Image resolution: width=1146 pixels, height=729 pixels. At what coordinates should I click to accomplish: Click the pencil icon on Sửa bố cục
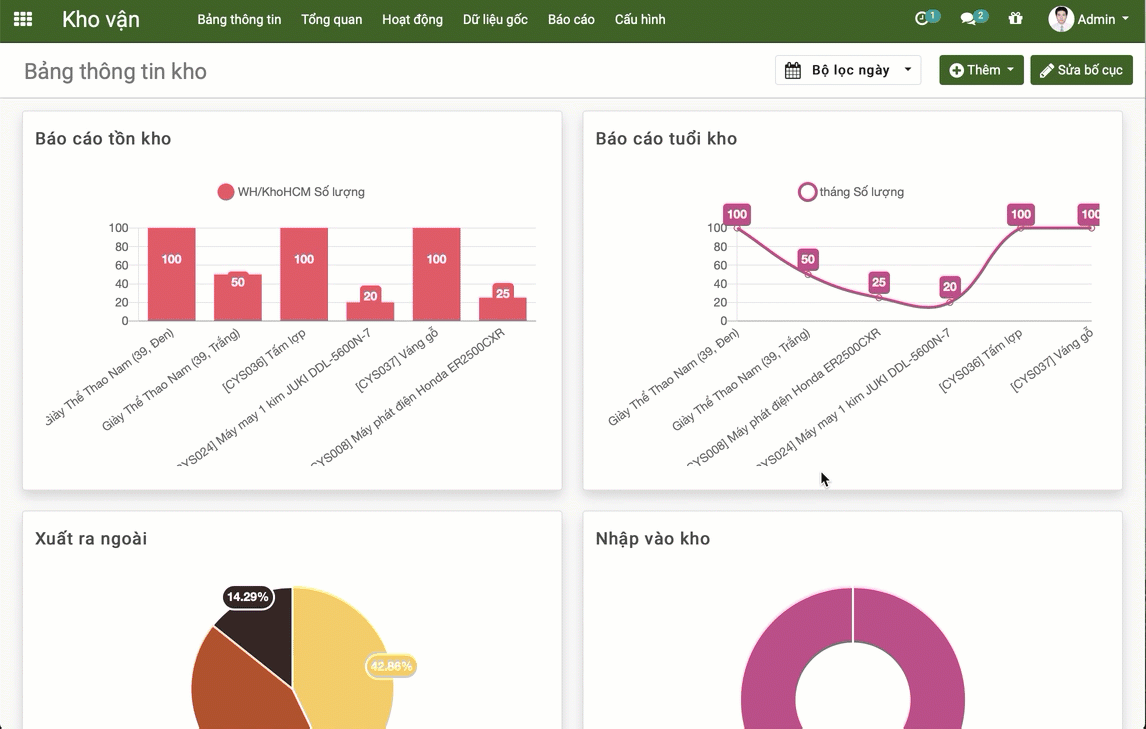[1047, 70]
